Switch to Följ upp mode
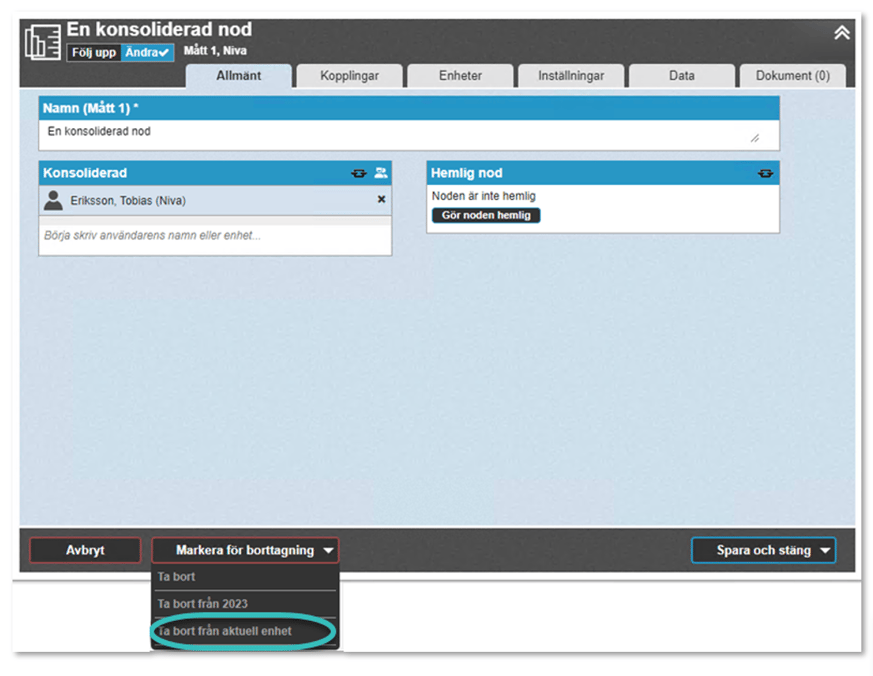 [x=94, y=52]
